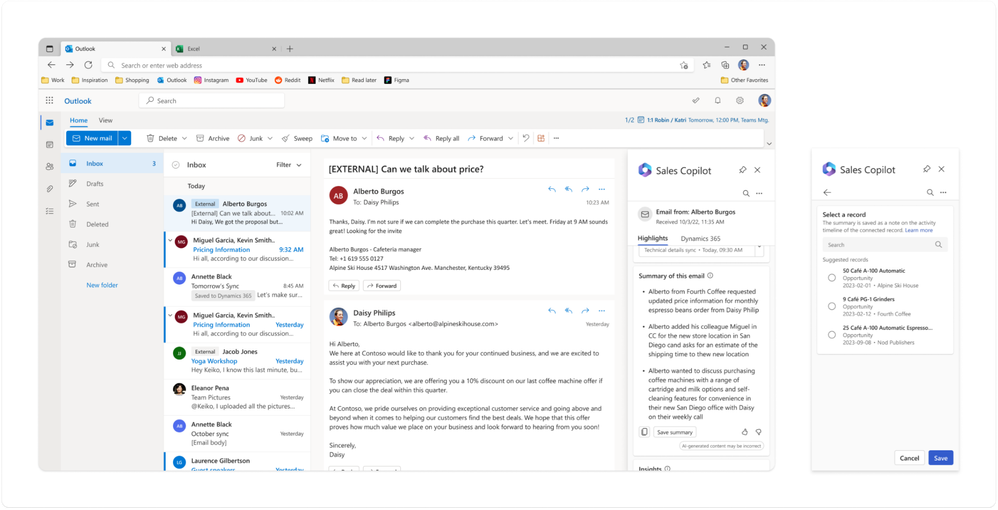The height and width of the screenshot is (510, 998).
Task: Open the To Do icon in rail
Action: [50, 211]
